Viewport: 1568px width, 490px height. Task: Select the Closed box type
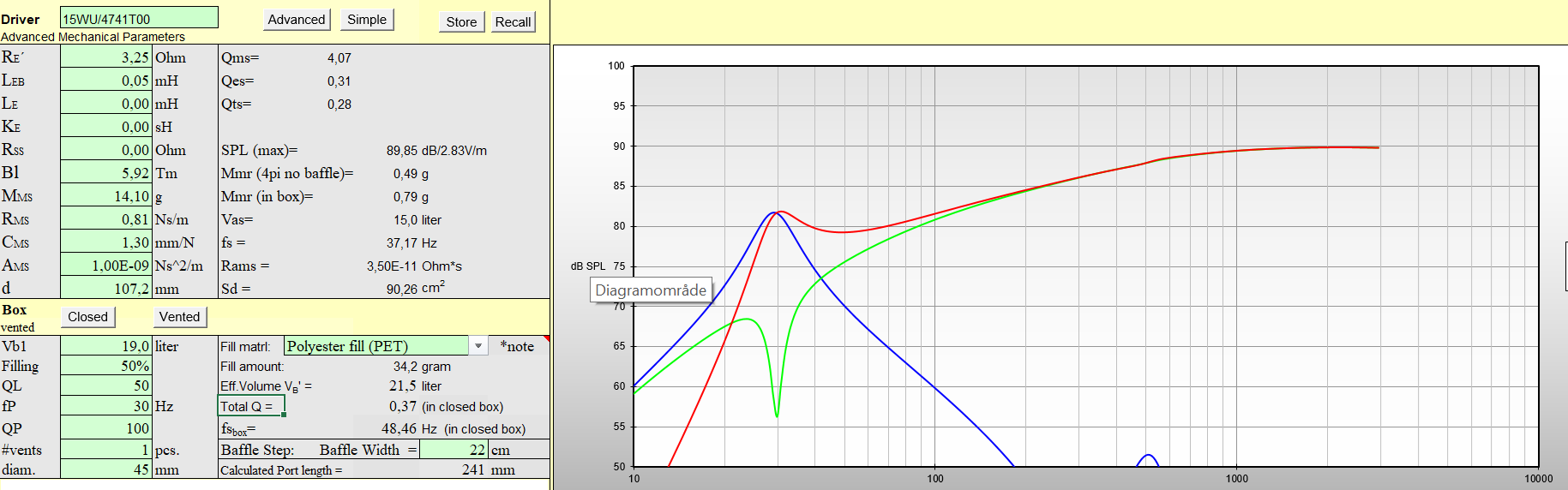(x=87, y=317)
